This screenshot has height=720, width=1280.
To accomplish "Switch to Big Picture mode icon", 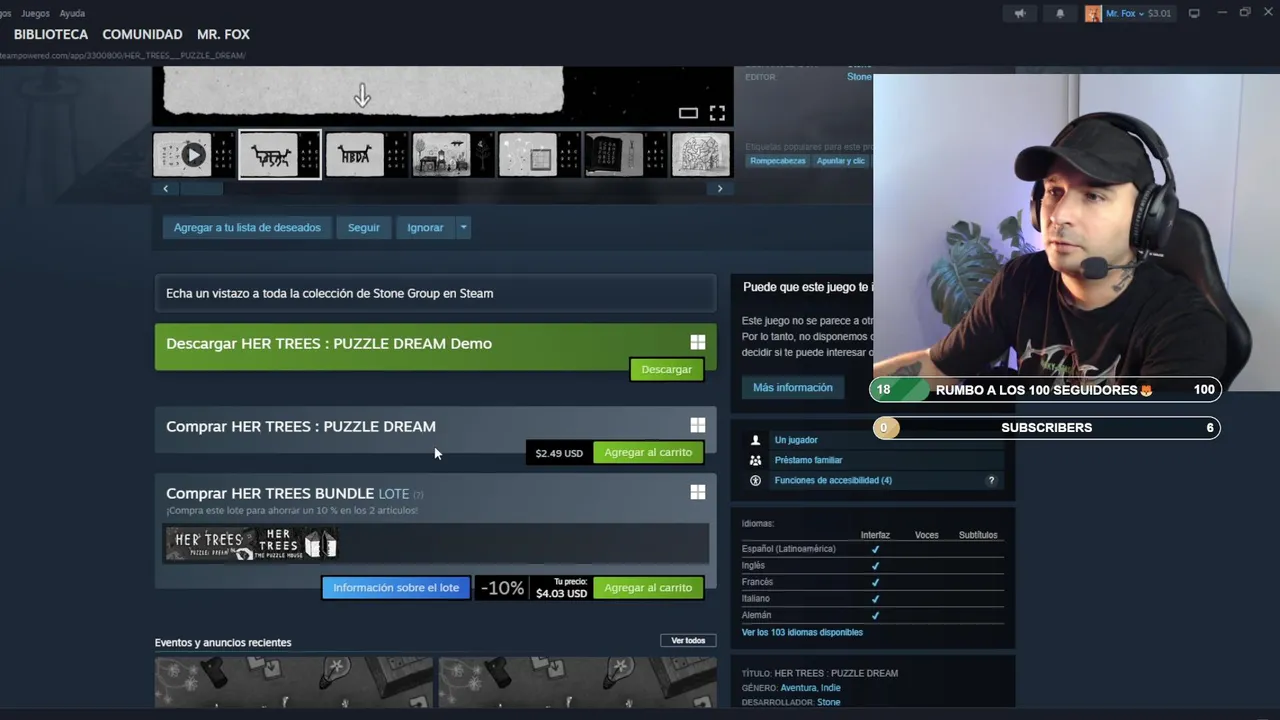I will 1194,13.
